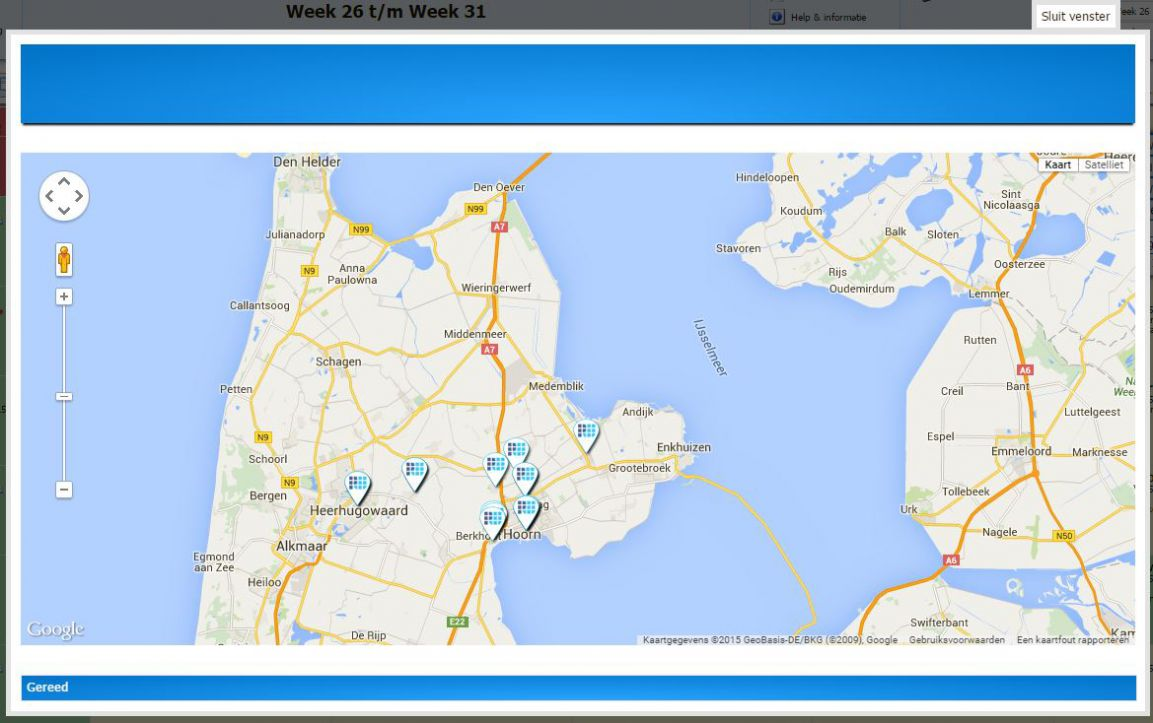Click the Gereed status text
This screenshot has width=1153, height=723.
pyautogui.click(x=47, y=687)
